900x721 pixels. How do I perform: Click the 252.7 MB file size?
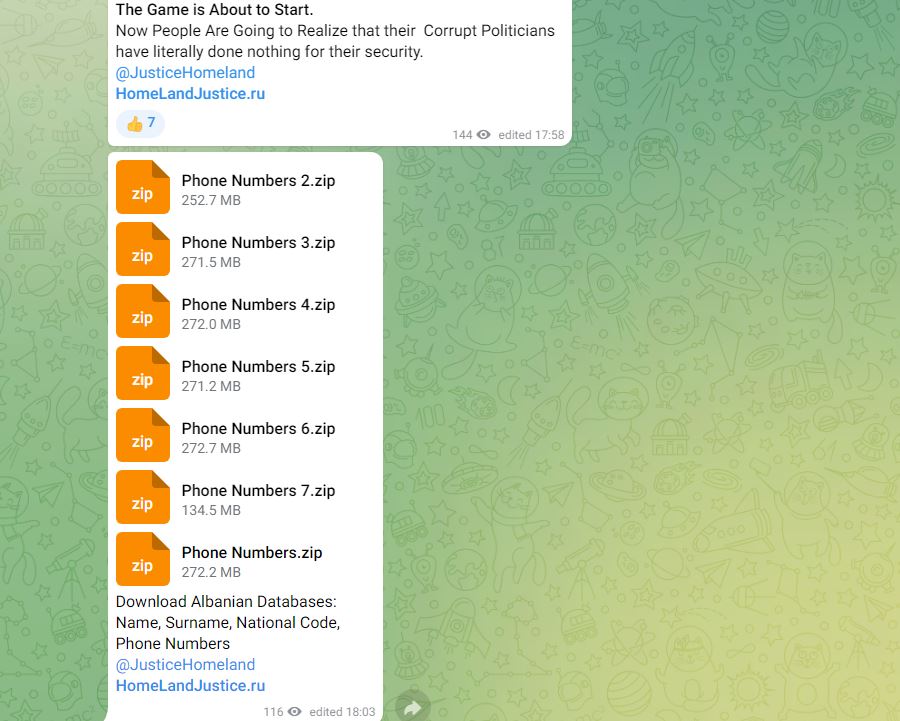click(211, 200)
